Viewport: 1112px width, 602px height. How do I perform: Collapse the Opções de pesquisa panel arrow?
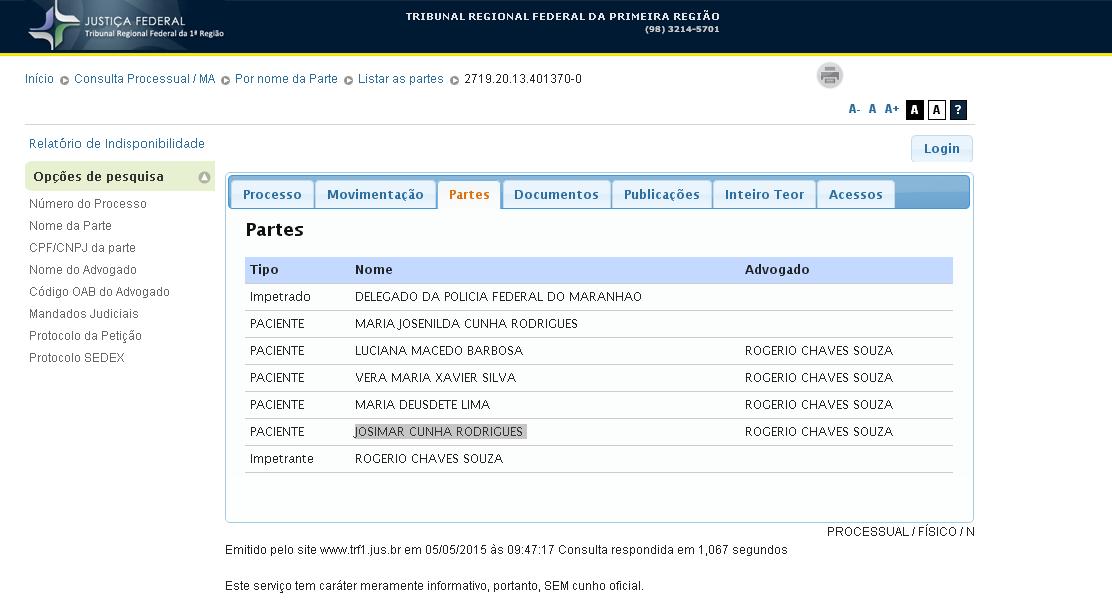[204, 177]
